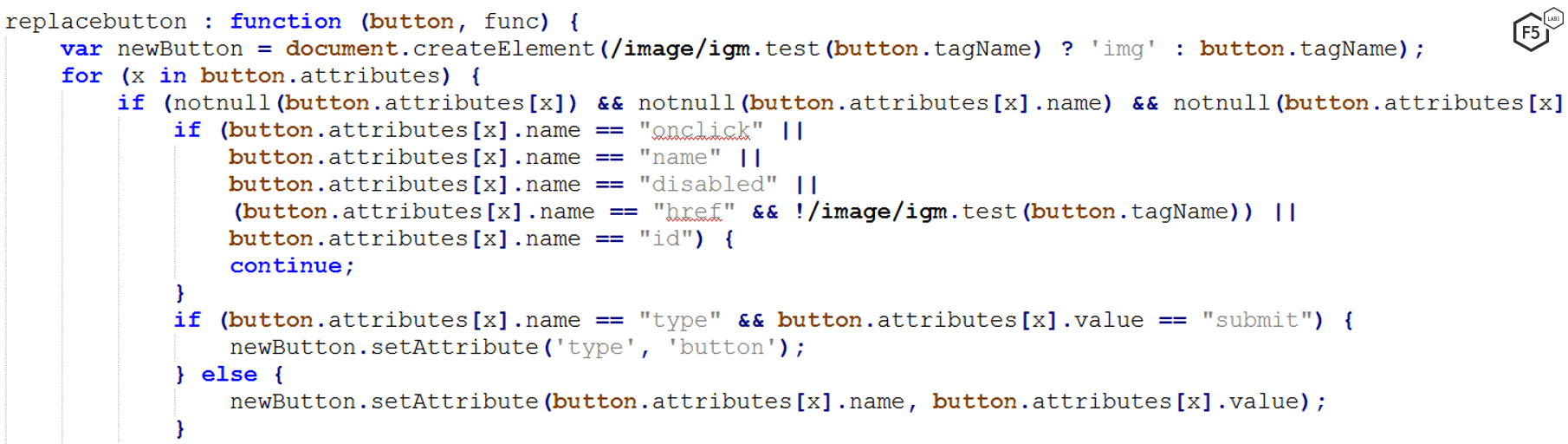Click the 'button' string in setAttribute call
Image resolution: width=1568 pixels, height=444 pixels.
[x=722, y=348]
